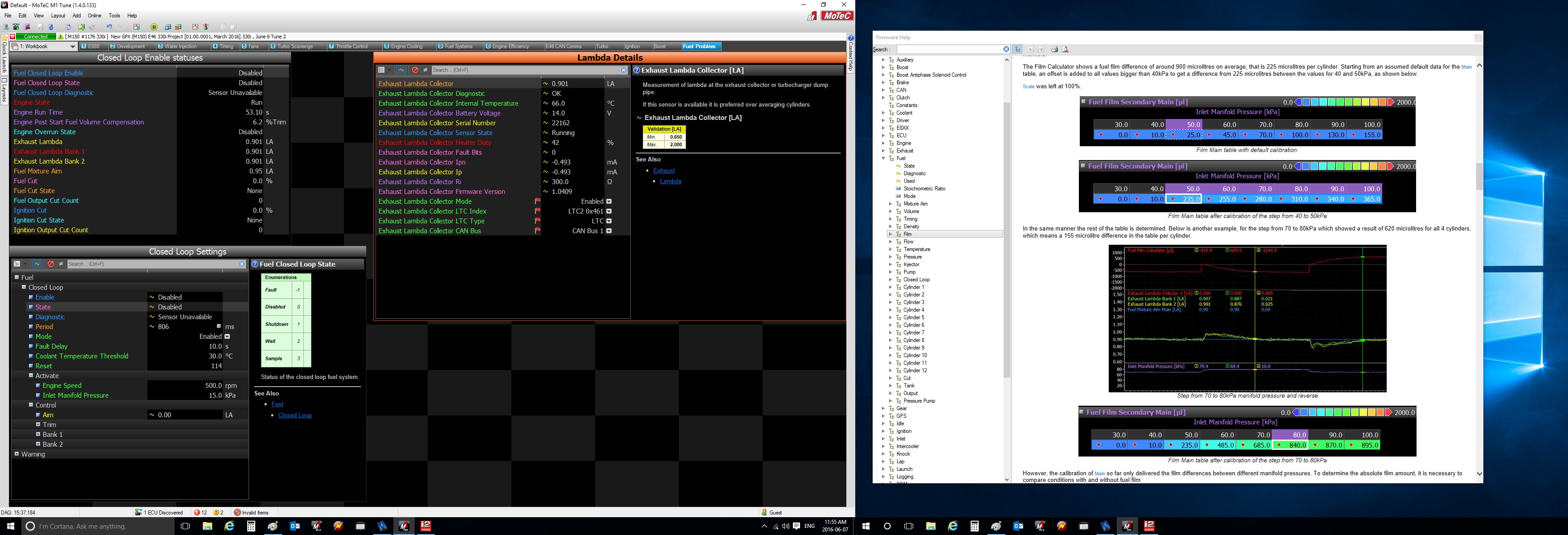Open Calculator from the left taskbar
1568x535 pixels.
[251, 526]
